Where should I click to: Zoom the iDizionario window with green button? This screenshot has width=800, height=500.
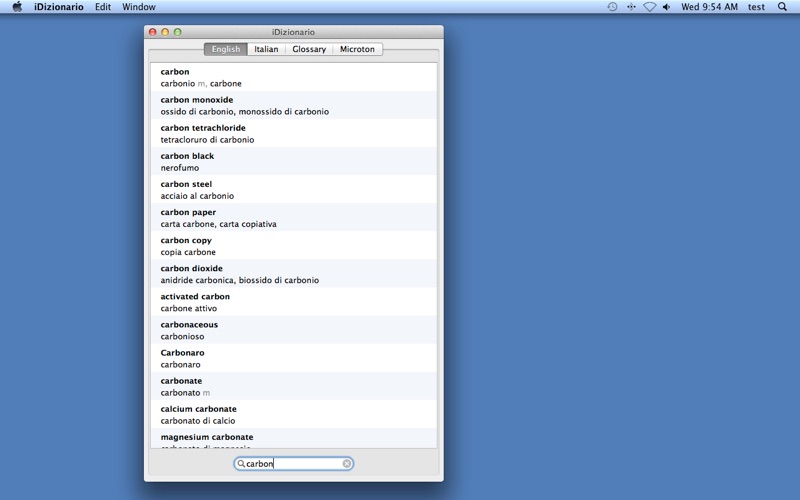coord(178,32)
